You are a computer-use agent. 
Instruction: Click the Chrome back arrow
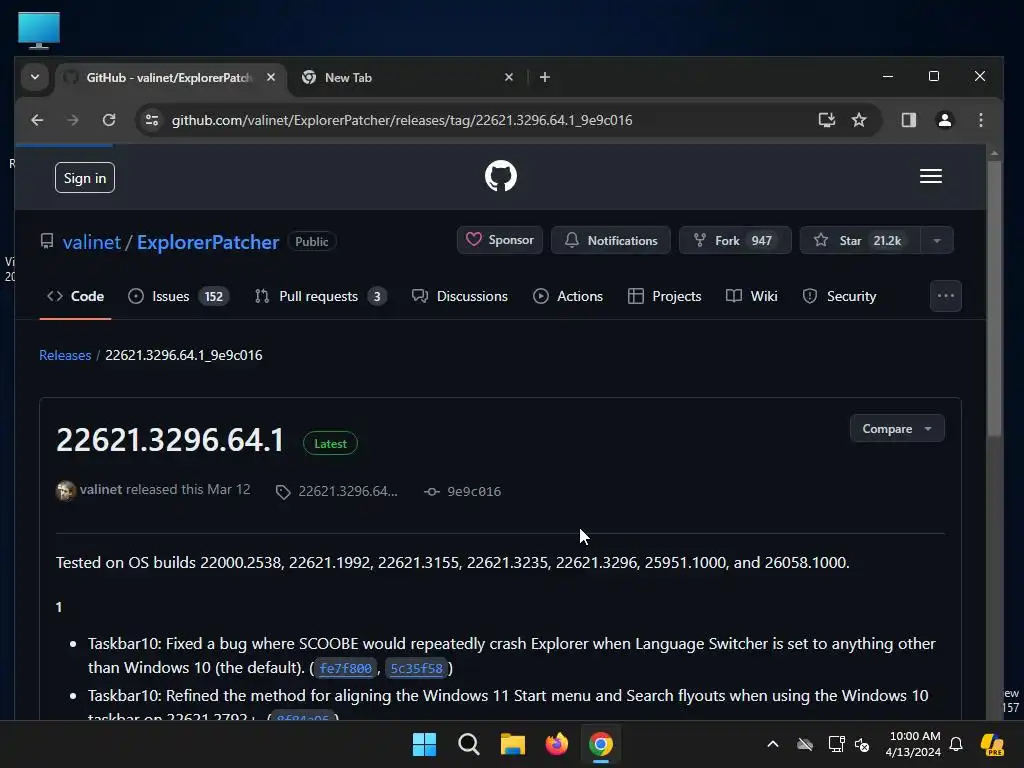point(37,120)
